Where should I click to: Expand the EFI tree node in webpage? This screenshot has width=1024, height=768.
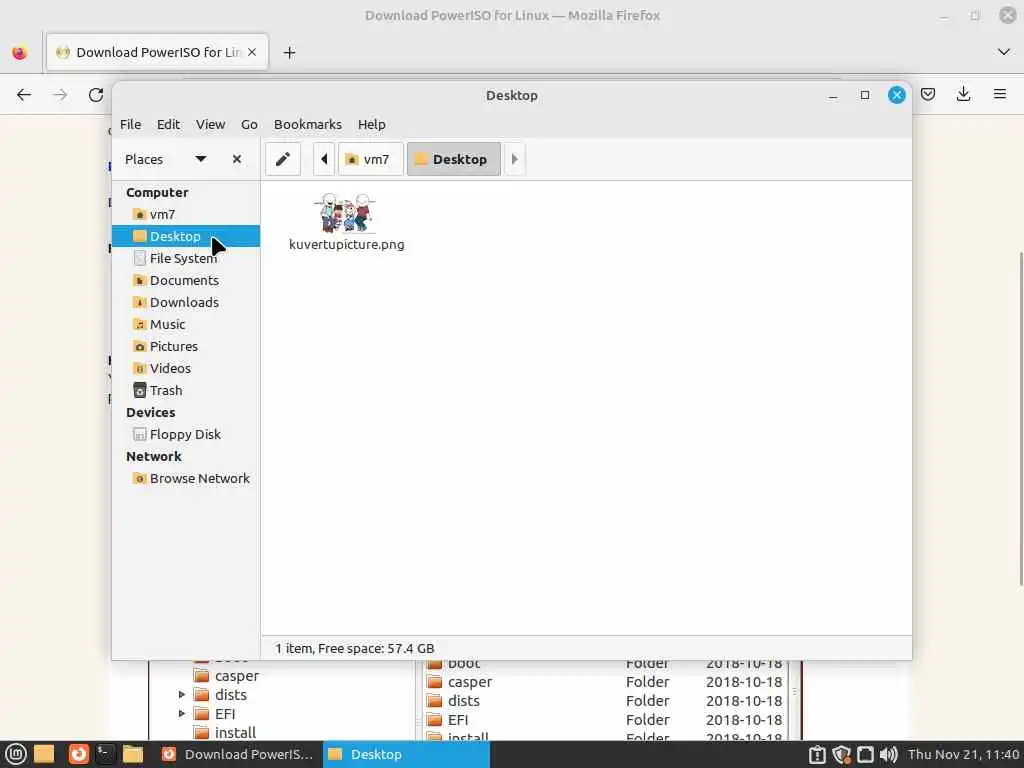182,714
